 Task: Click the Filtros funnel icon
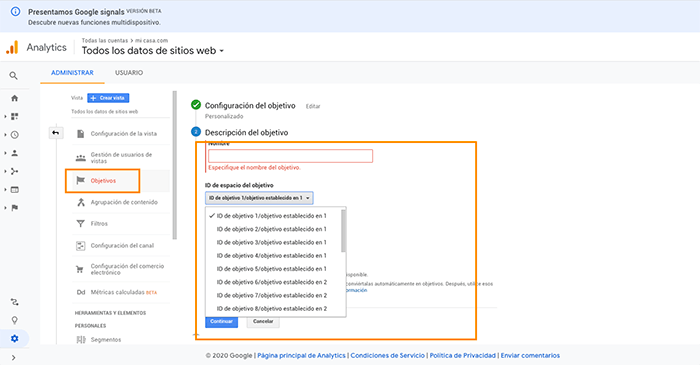[x=80, y=224]
